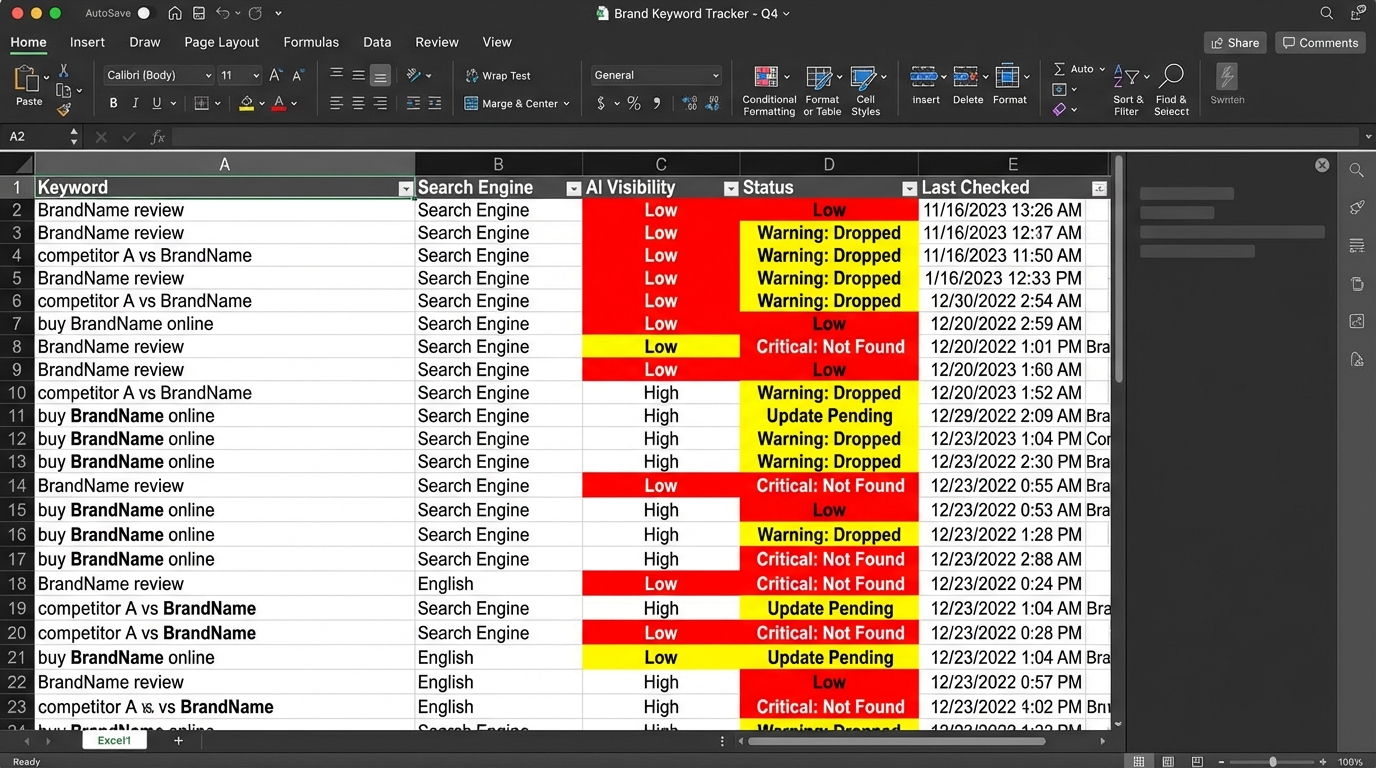This screenshot has width=1376, height=768.
Task: Open Sort & Filter options
Action: [1128, 89]
